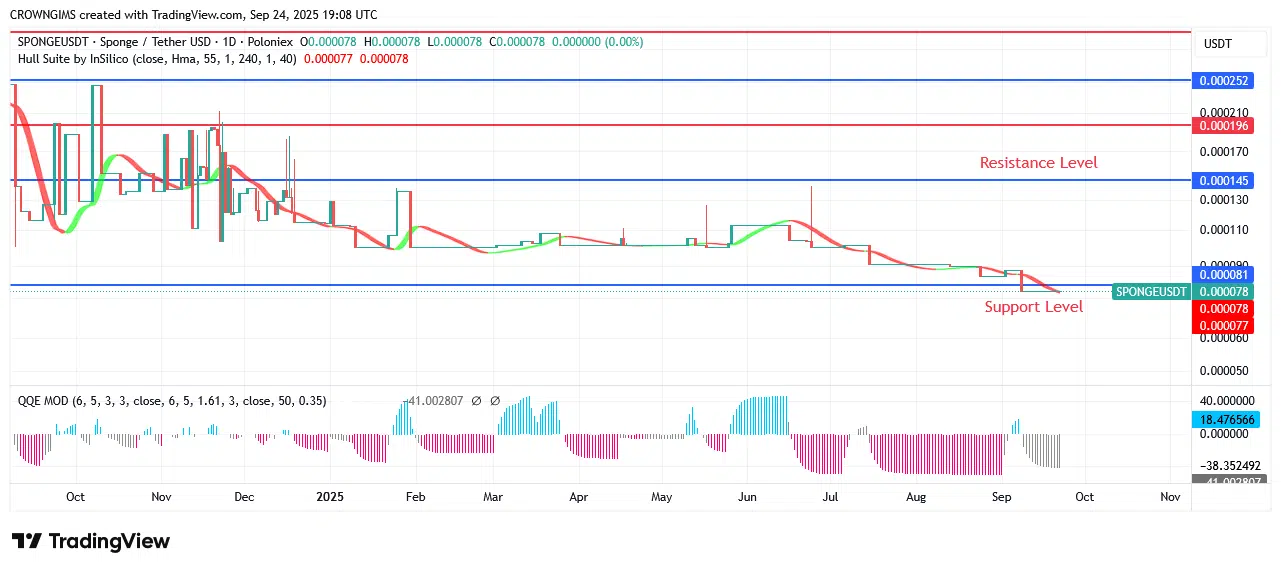Viewport: 1281px width, 571px height.
Task: Click the teal 0.000078 current price label
Action: tap(1225, 291)
